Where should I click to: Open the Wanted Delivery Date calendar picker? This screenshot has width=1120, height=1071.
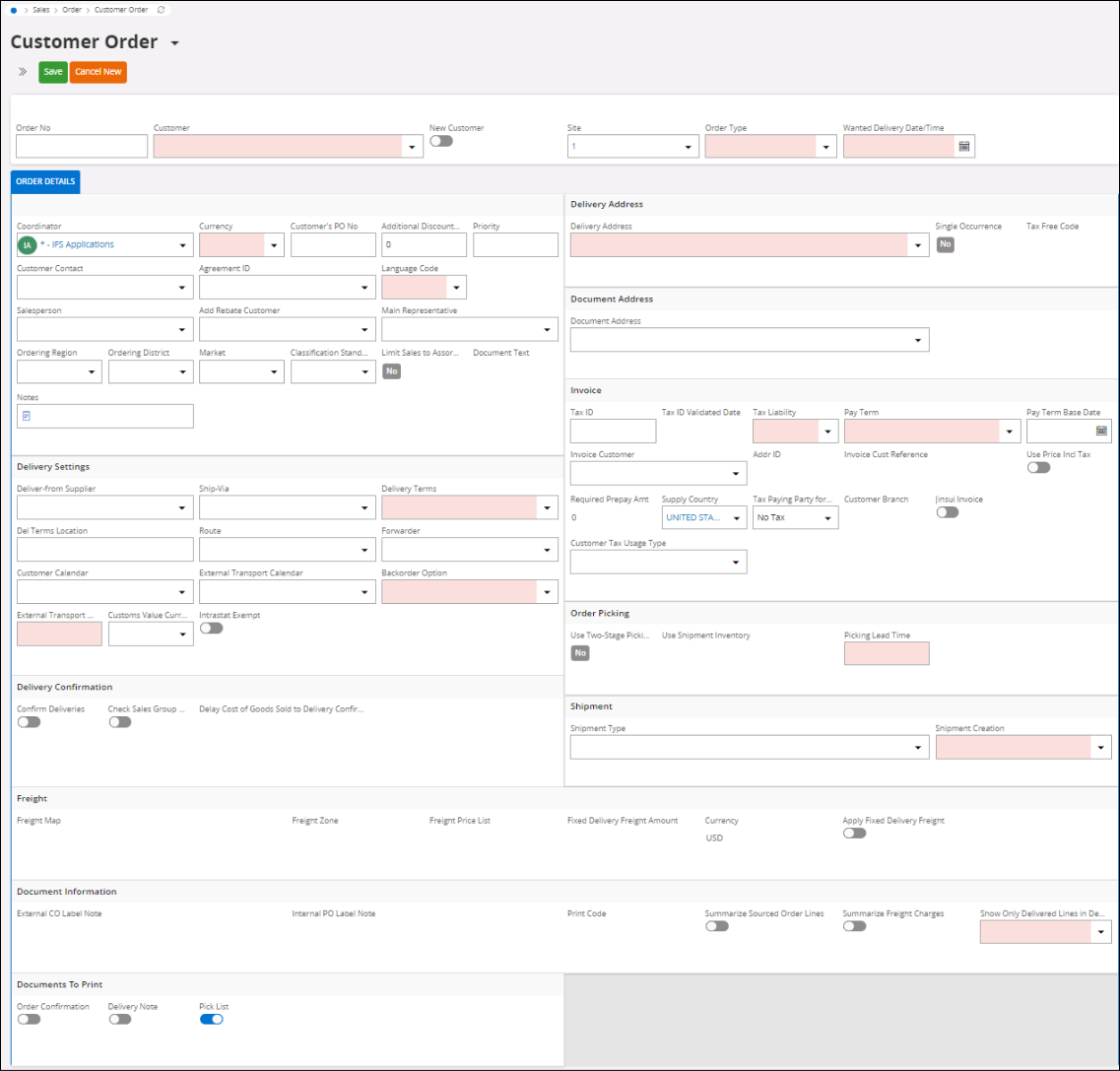964,147
